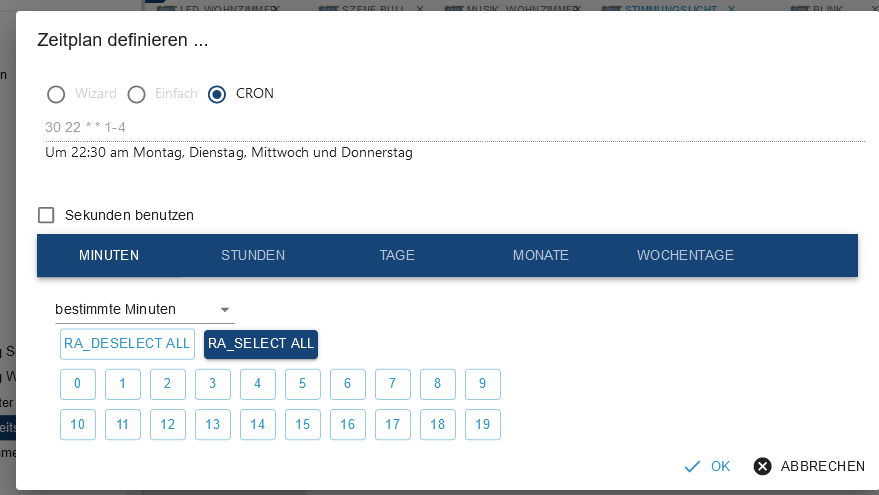Switch to the WOCHENTAGE tab
The height and width of the screenshot is (495, 879).
(x=685, y=256)
